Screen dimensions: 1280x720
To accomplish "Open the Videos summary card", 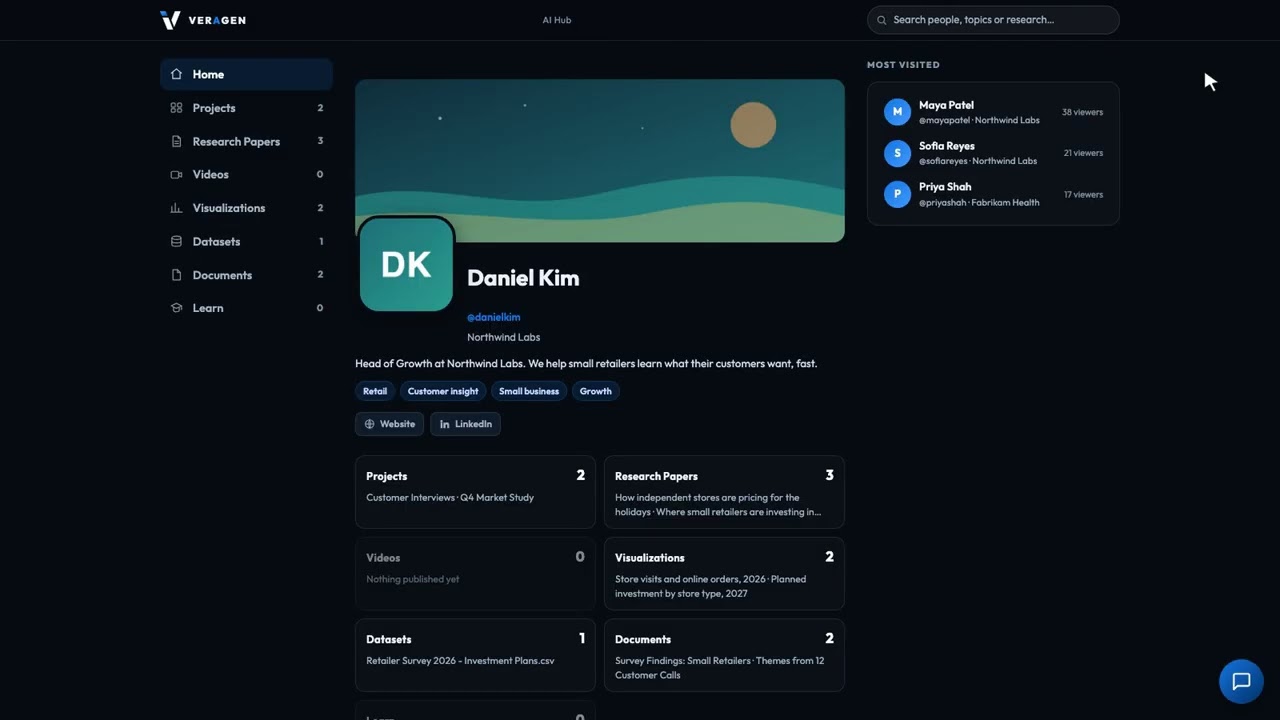I will coord(475,574).
